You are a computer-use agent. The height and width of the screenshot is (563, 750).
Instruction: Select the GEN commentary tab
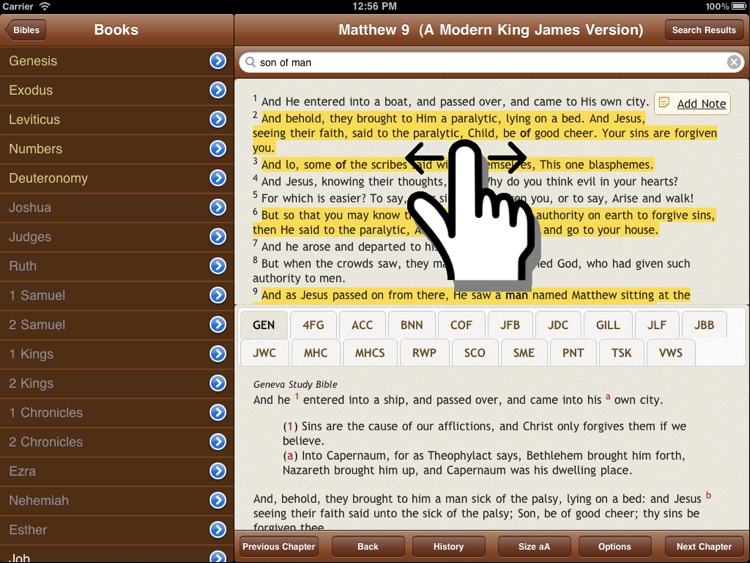tap(264, 325)
